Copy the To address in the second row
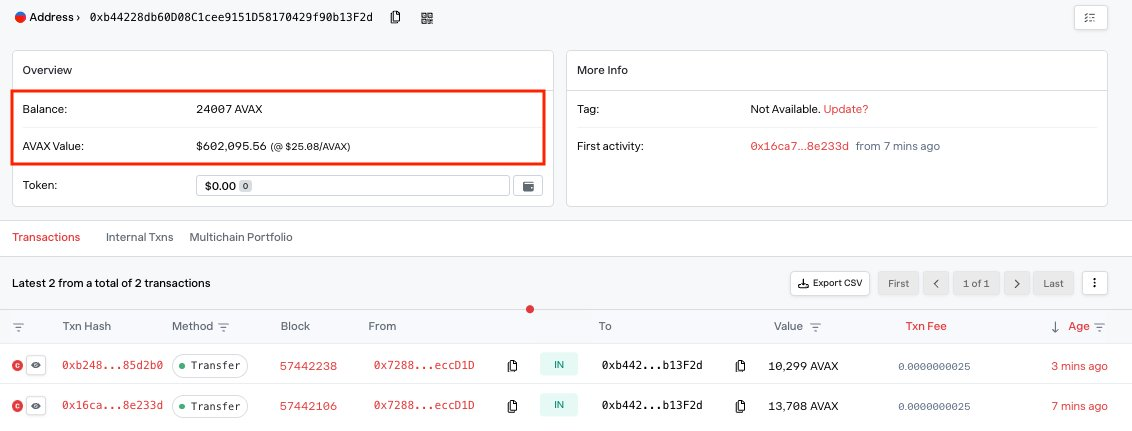 [740, 406]
